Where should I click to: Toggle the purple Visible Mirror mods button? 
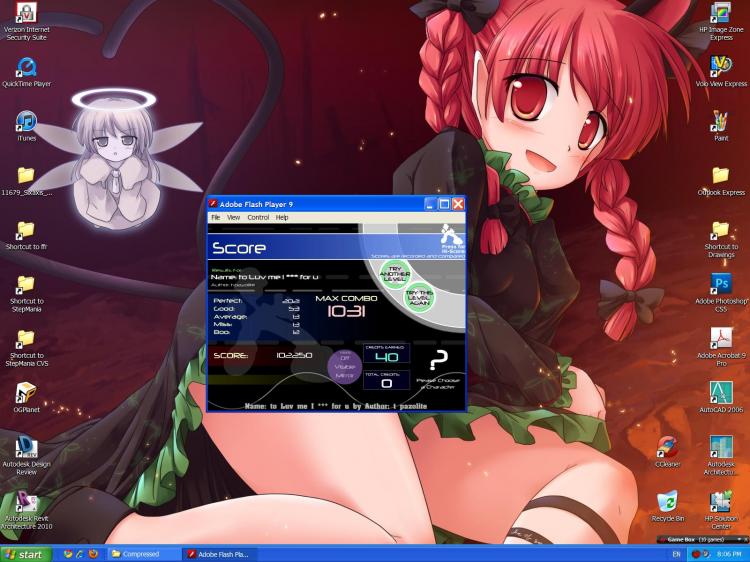tap(344, 366)
